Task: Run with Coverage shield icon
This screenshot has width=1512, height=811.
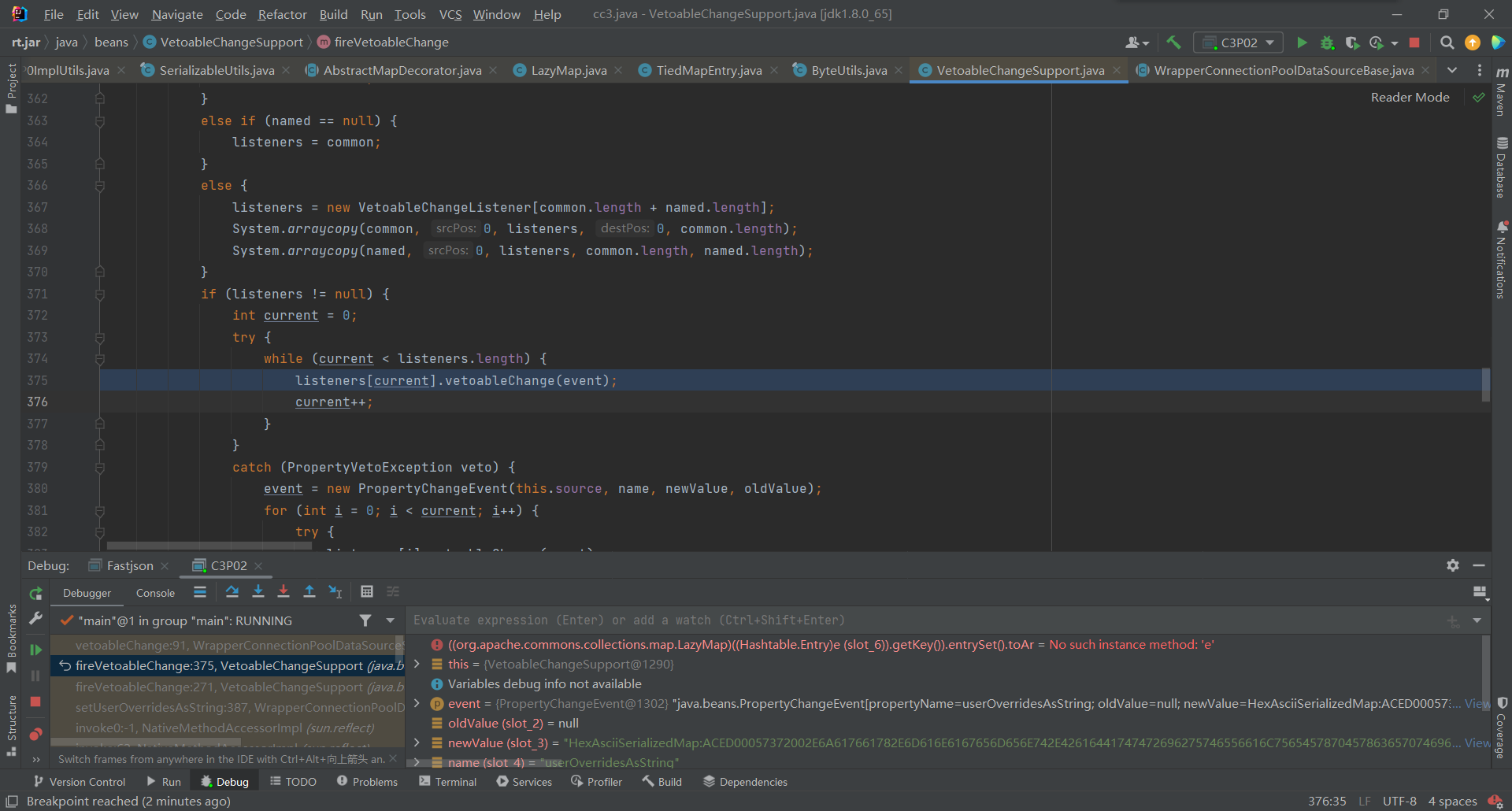Action: 1352,43
